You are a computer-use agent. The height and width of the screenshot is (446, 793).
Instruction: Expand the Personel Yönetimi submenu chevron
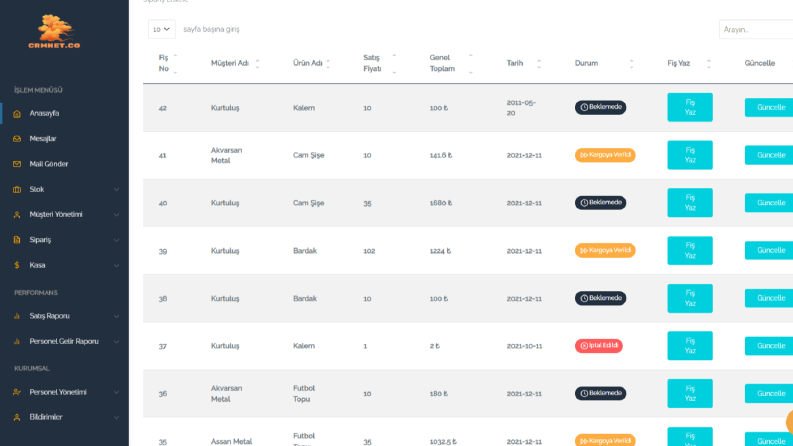click(x=116, y=392)
